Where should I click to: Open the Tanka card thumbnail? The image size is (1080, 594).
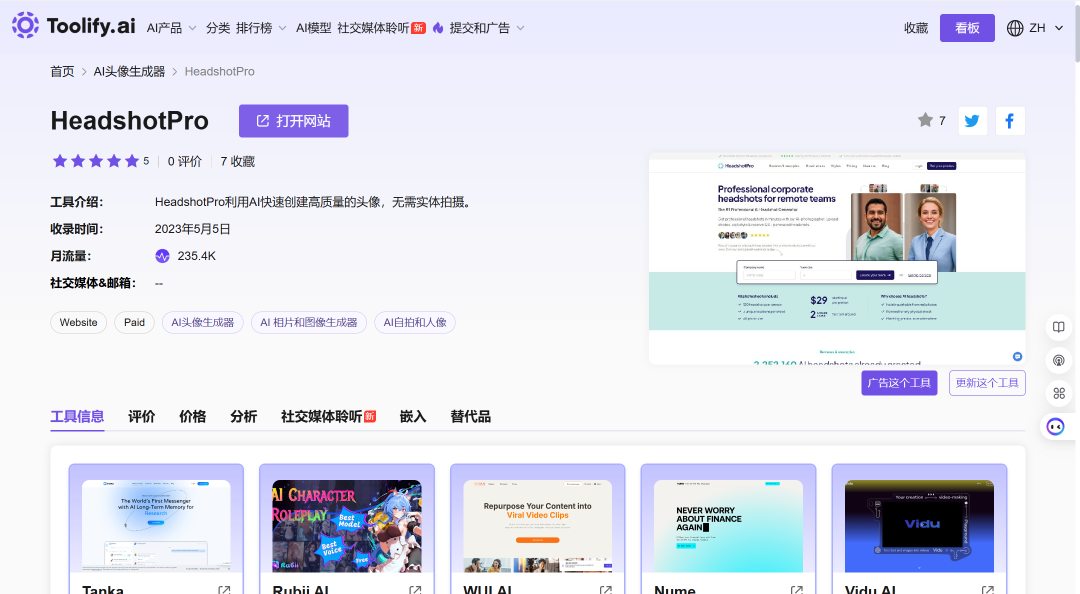pyautogui.click(x=156, y=526)
